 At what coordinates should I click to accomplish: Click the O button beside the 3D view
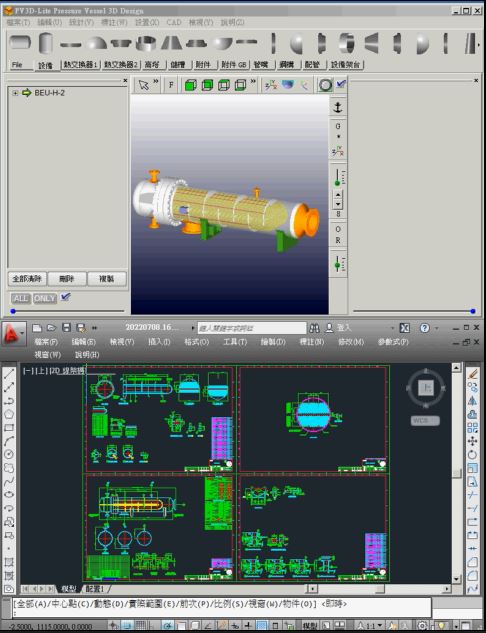click(x=338, y=229)
